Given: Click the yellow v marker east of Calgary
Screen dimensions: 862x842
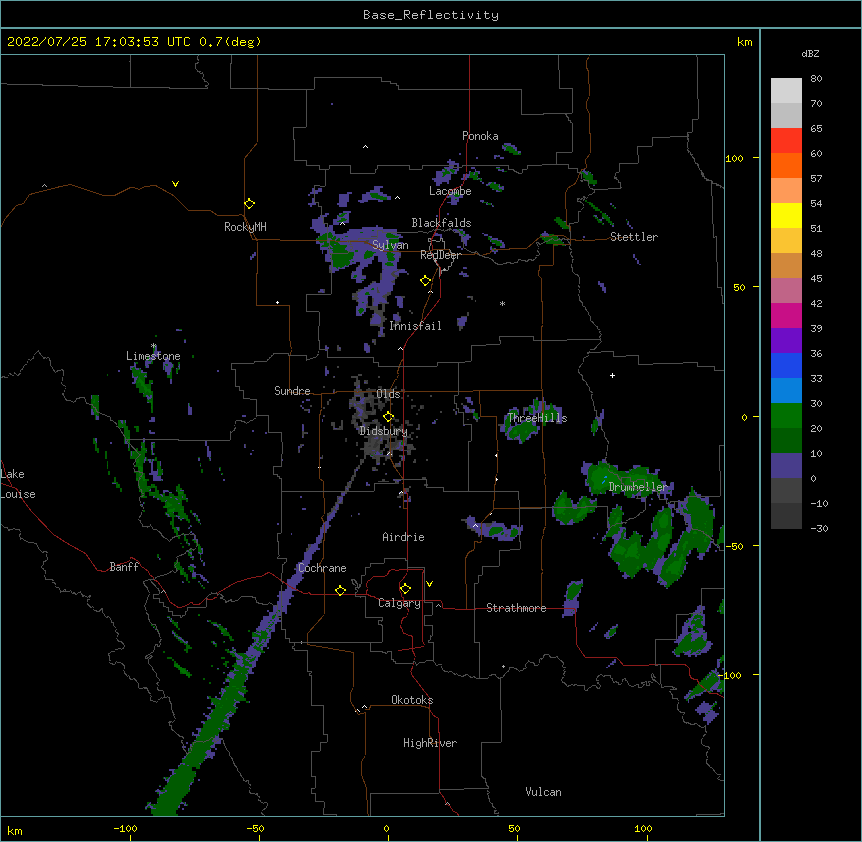Looking at the screenshot, I should (x=429, y=584).
